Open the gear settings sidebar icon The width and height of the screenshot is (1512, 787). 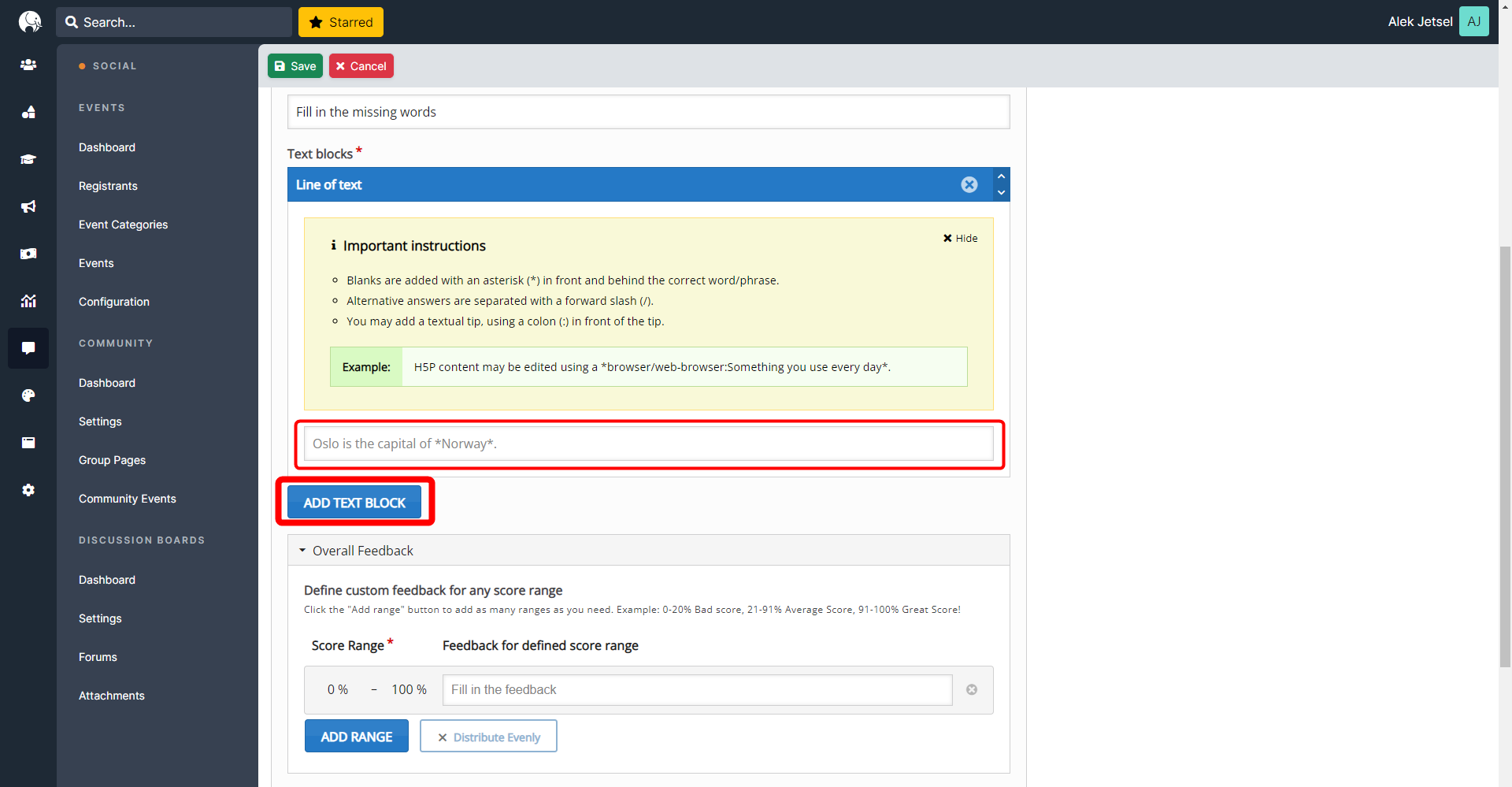point(28,490)
